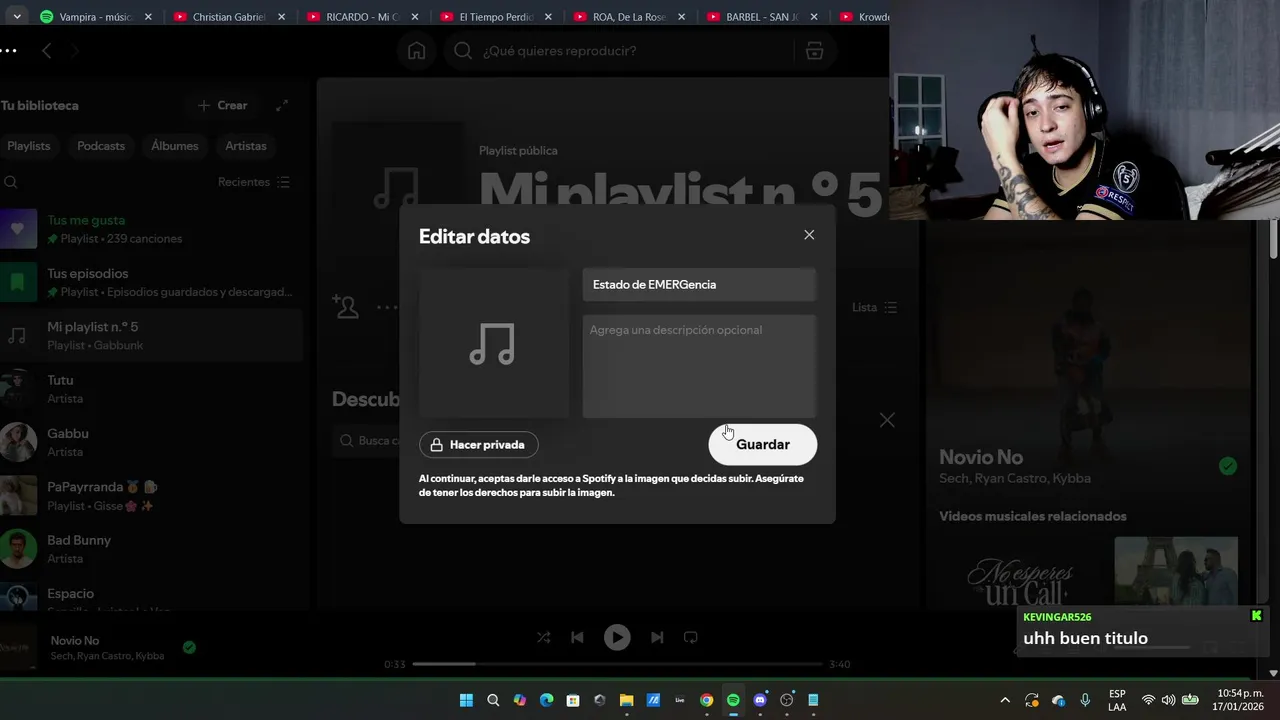The image size is (1280, 720).
Task: Open the Browse icon in search bar
Action: 815,51
